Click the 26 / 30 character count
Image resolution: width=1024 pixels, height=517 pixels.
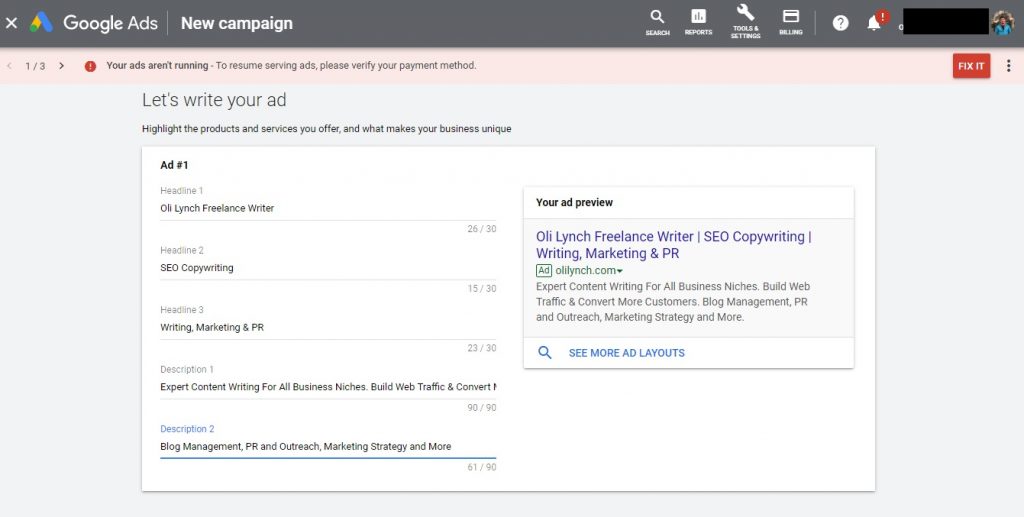pyautogui.click(x=481, y=229)
